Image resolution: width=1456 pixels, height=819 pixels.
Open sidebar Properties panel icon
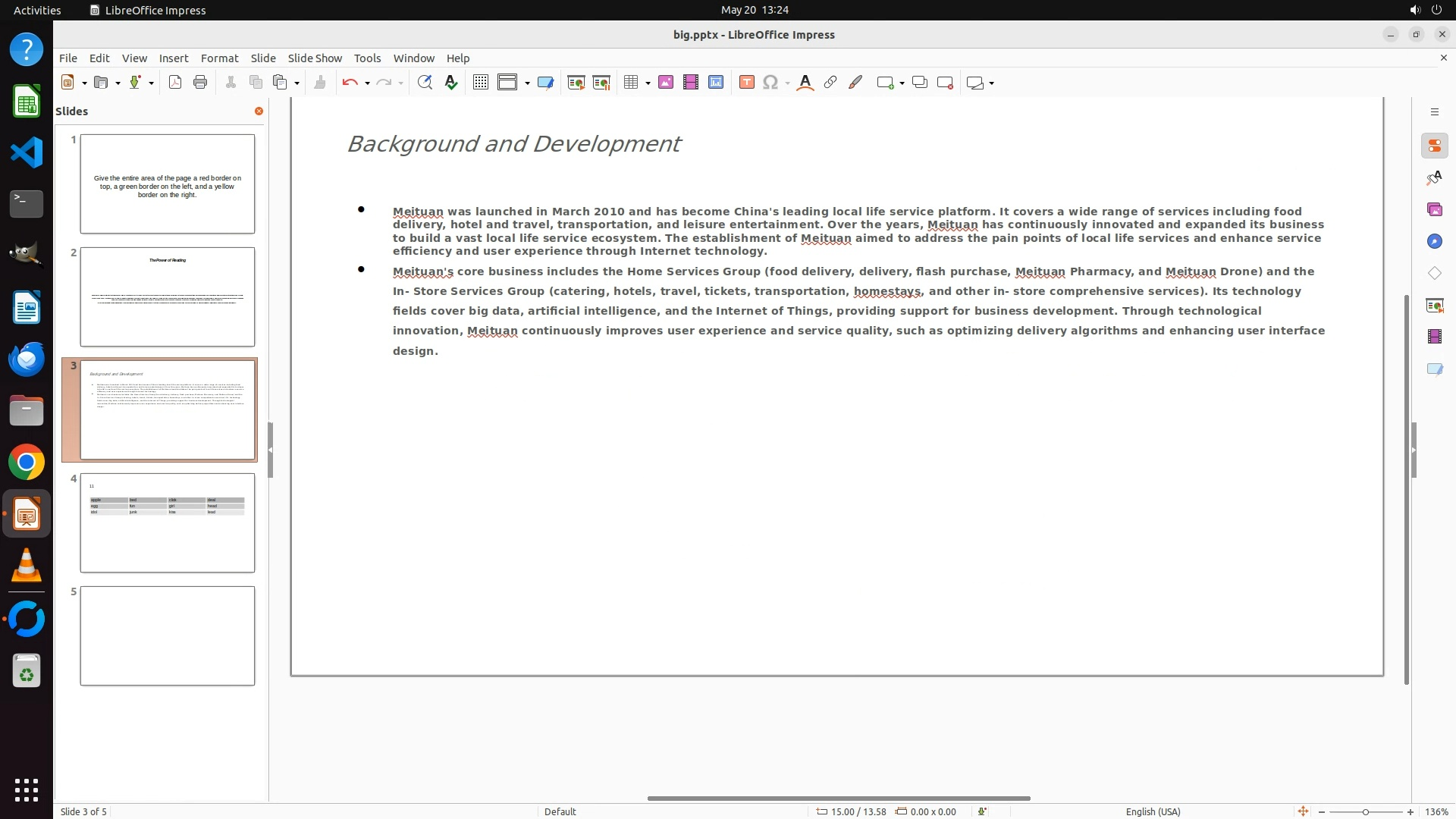coord(1434,146)
